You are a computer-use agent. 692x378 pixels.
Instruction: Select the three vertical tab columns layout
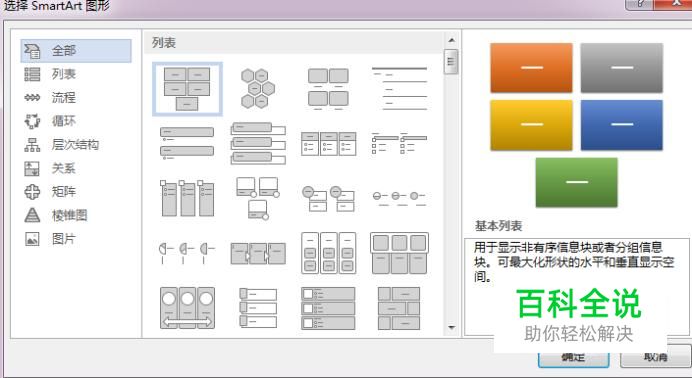tap(187, 198)
